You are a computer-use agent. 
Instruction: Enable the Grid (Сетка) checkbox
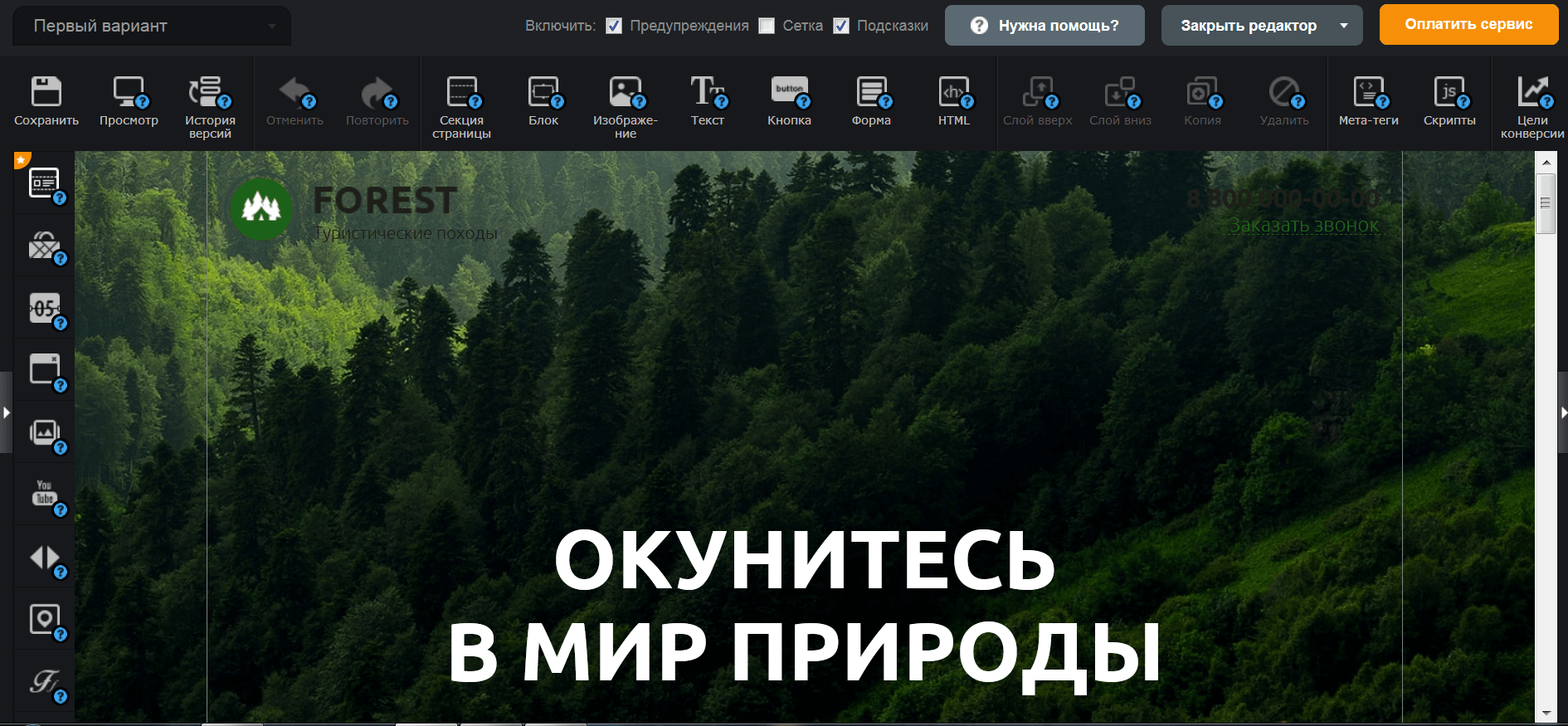[767, 26]
